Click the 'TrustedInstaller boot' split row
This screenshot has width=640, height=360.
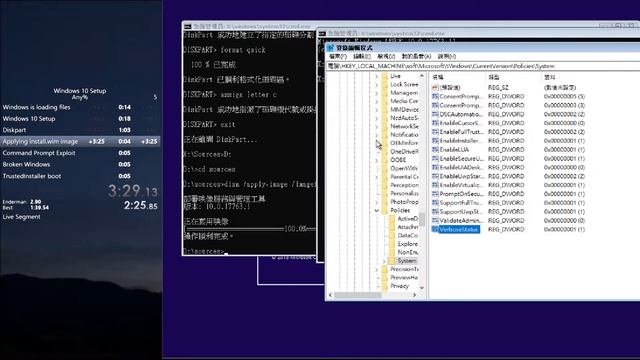click(x=80, y=176)
